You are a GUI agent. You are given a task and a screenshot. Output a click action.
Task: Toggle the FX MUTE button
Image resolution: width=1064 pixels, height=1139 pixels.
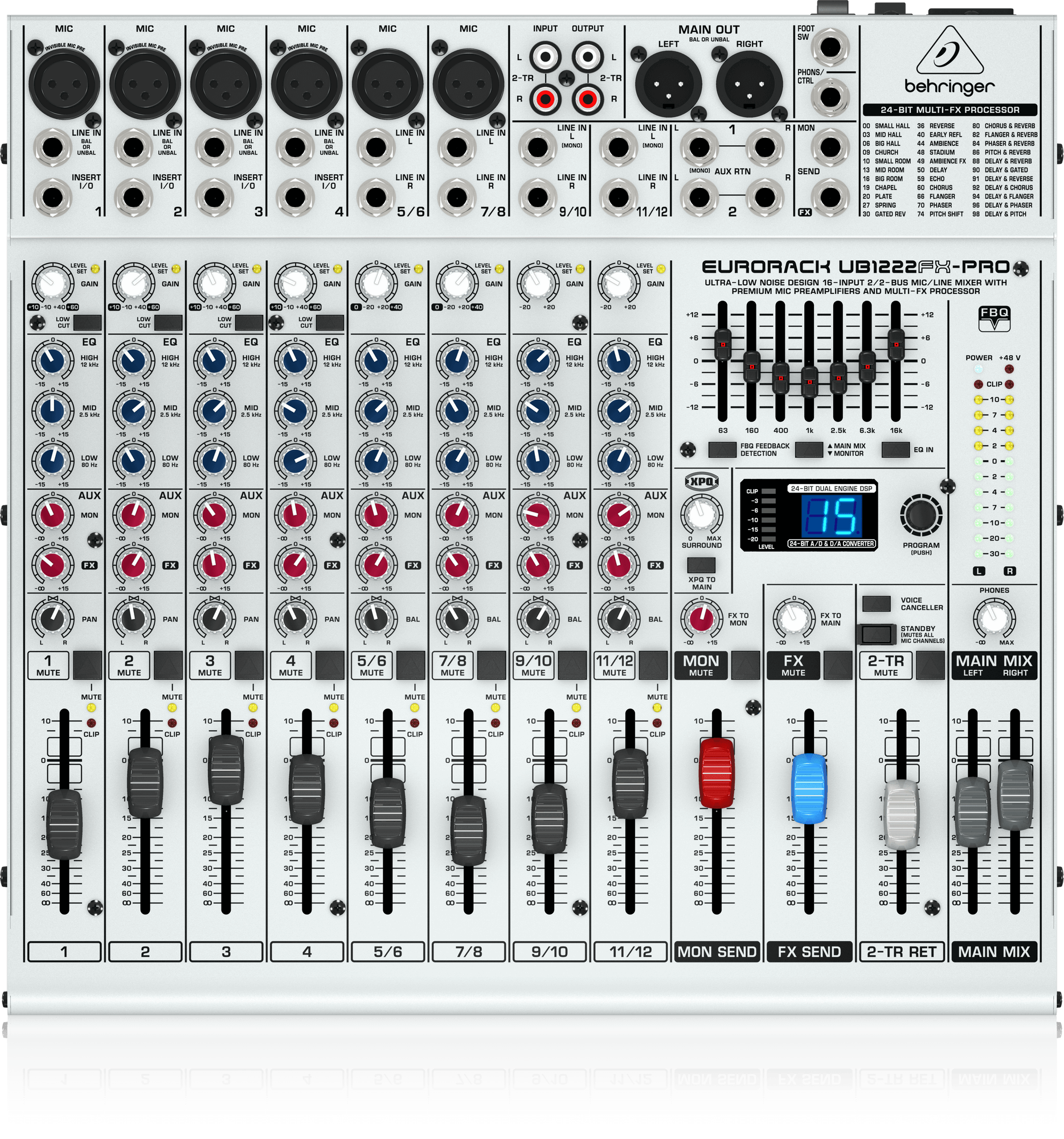point(838,665)
